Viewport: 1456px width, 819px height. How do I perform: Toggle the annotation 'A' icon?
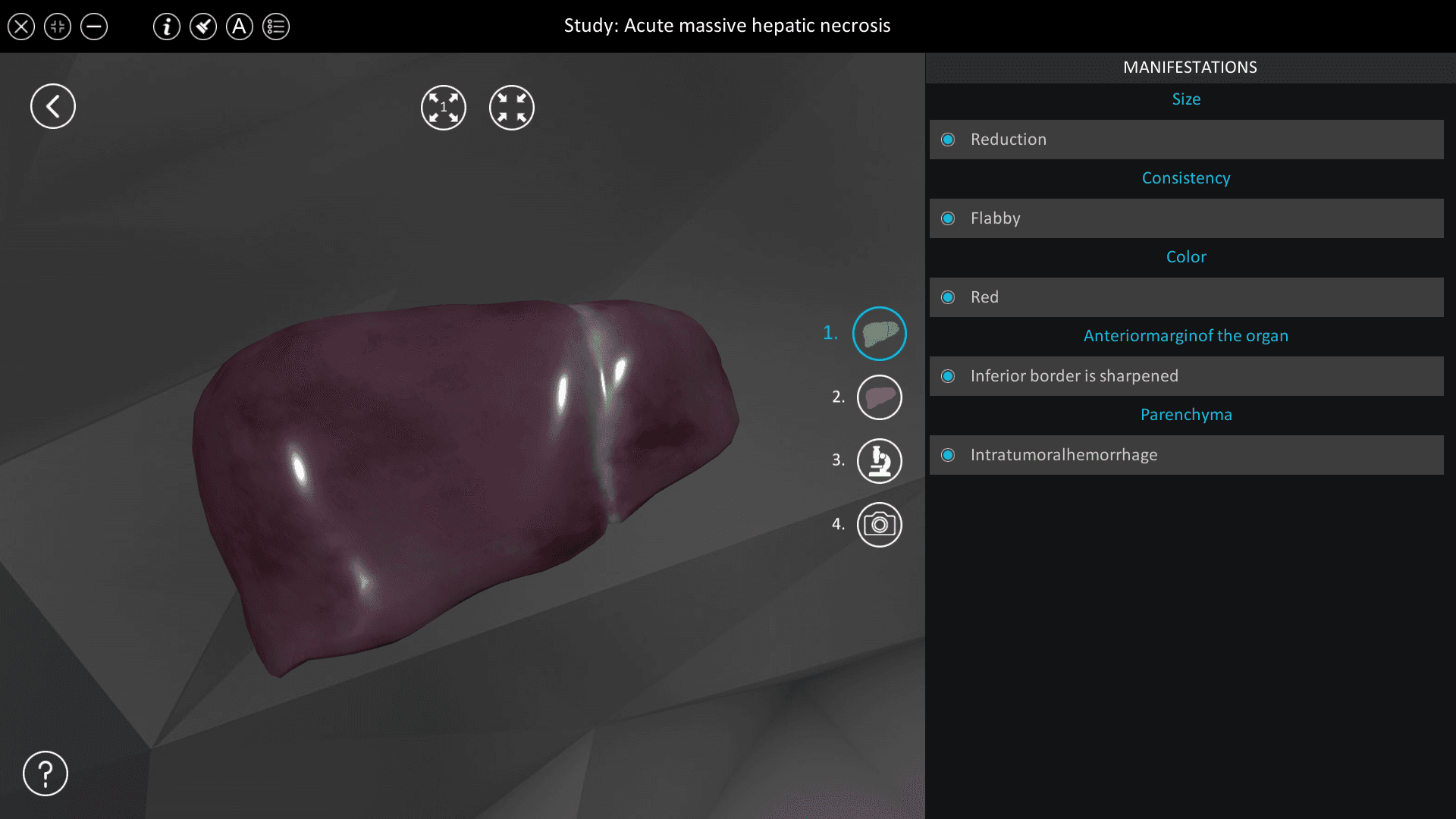coord(240,27)
